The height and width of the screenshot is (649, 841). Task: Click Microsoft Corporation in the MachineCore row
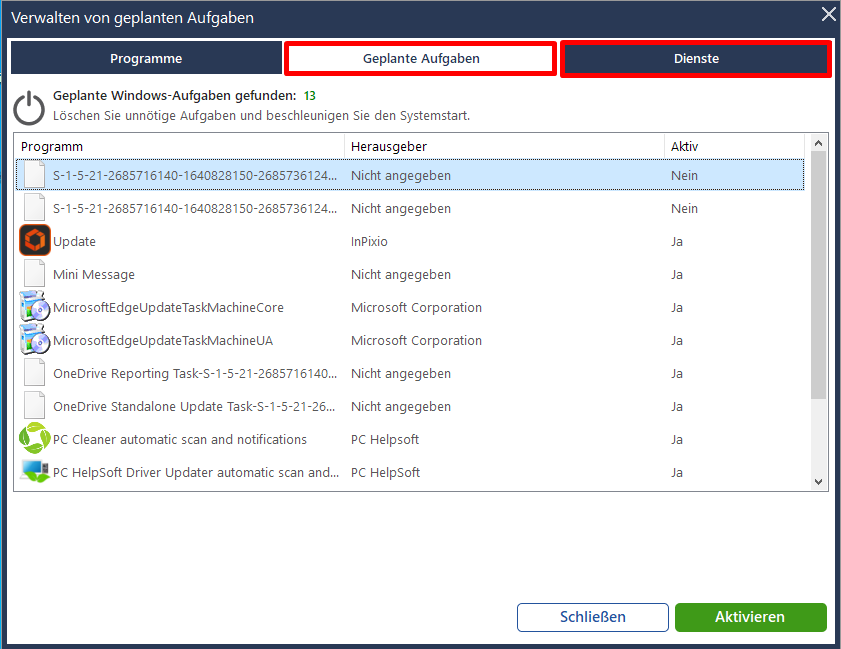coord(416,307)
